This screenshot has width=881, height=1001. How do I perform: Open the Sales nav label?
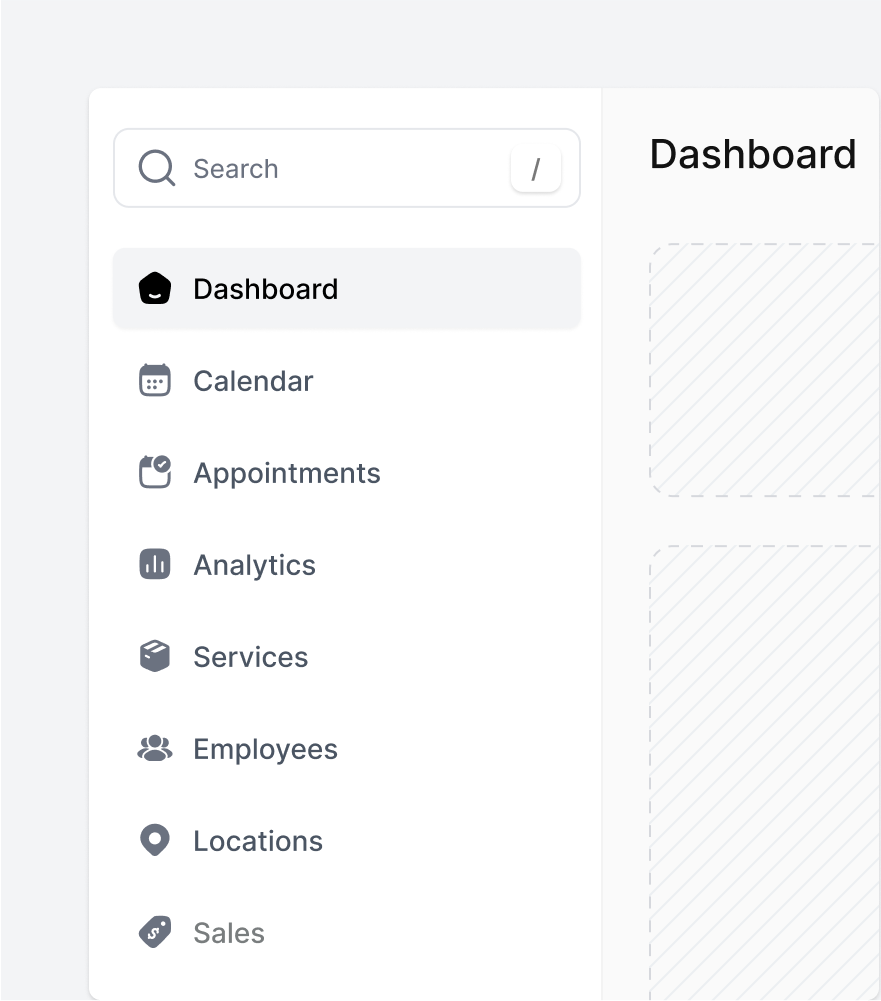(x=229, y=933)
